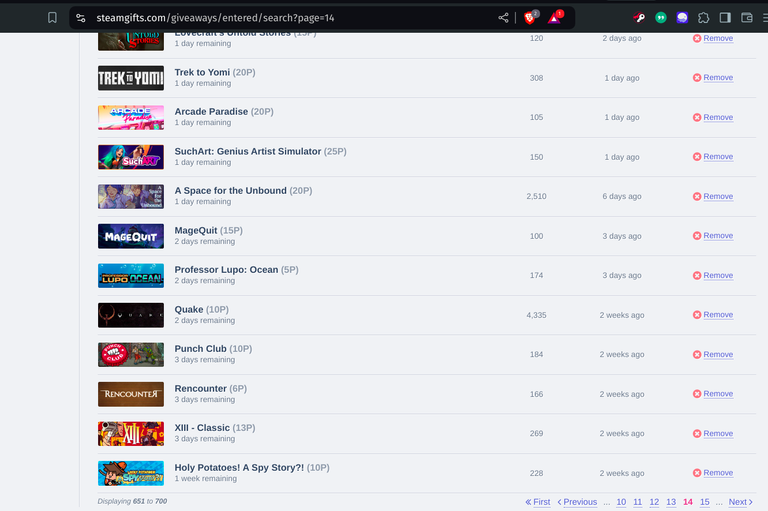
Task: Click red remove icon for Trek to Yomi
Action: [x=697, y=77]
